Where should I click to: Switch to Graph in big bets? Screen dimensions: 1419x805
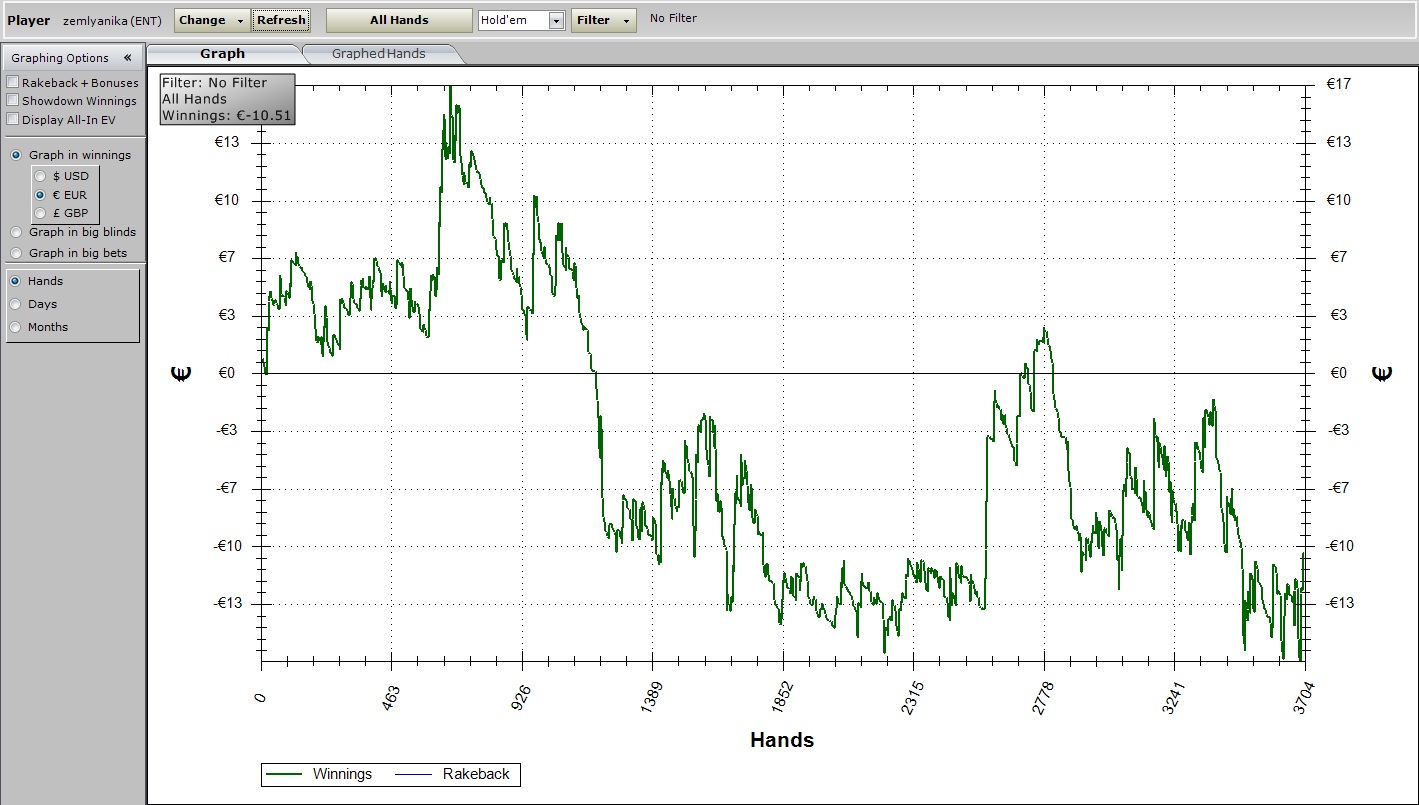(x=16, y=253)
